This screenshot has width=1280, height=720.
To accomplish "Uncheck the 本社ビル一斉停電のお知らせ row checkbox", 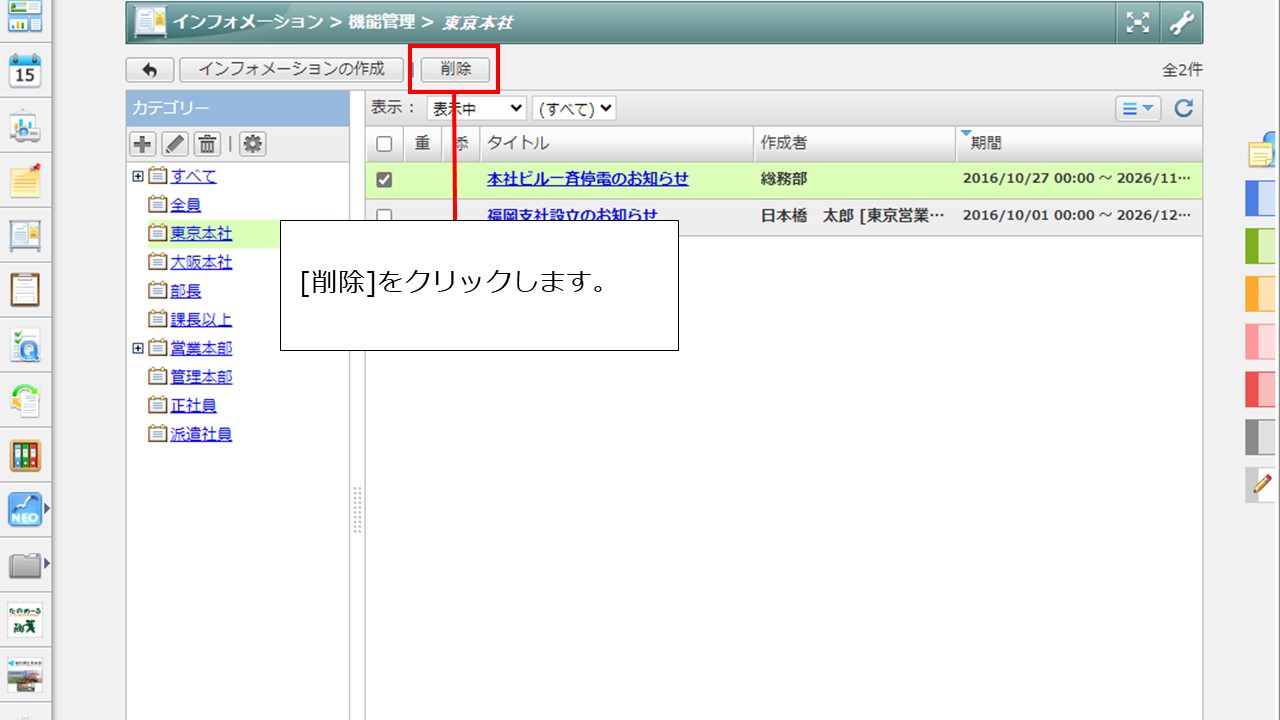I will tap(384, 180).
